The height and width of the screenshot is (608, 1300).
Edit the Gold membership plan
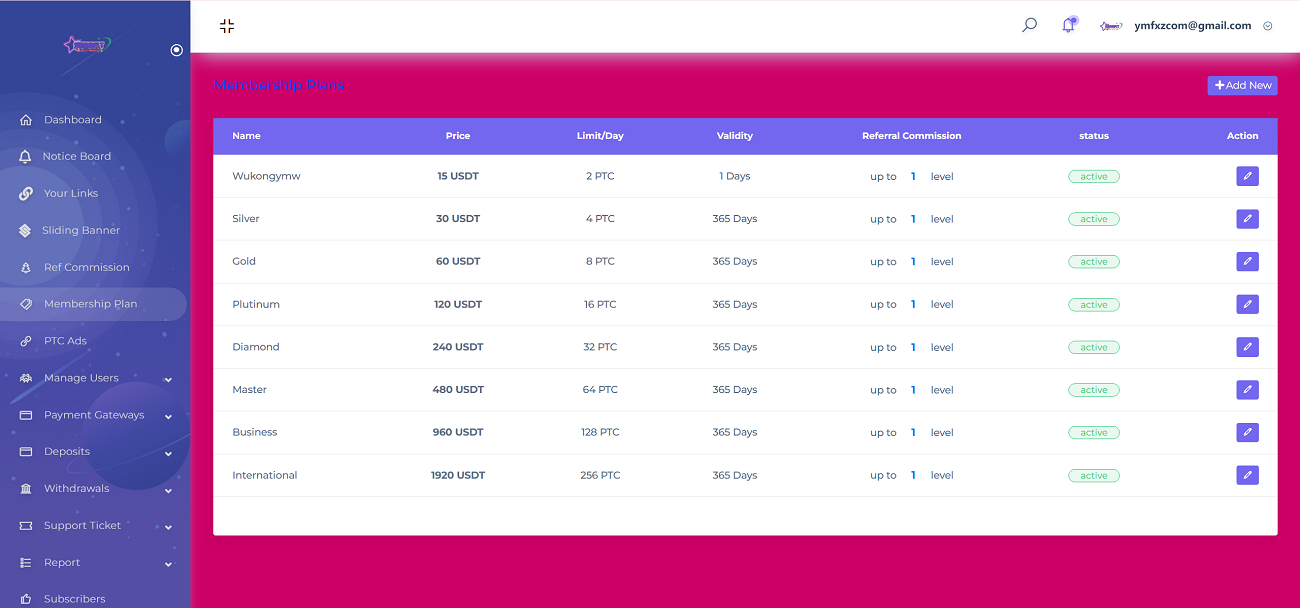pyautogui.click(x=1247, y=262)
